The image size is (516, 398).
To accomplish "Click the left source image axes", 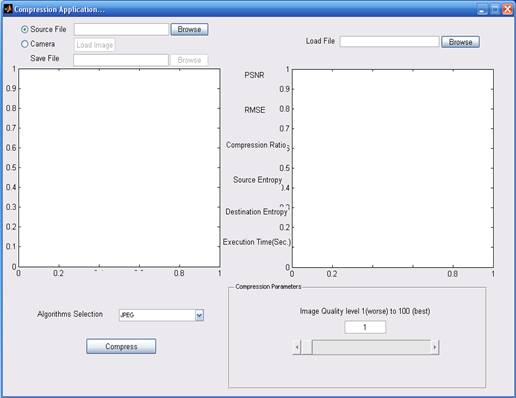I will click(119, 168).
